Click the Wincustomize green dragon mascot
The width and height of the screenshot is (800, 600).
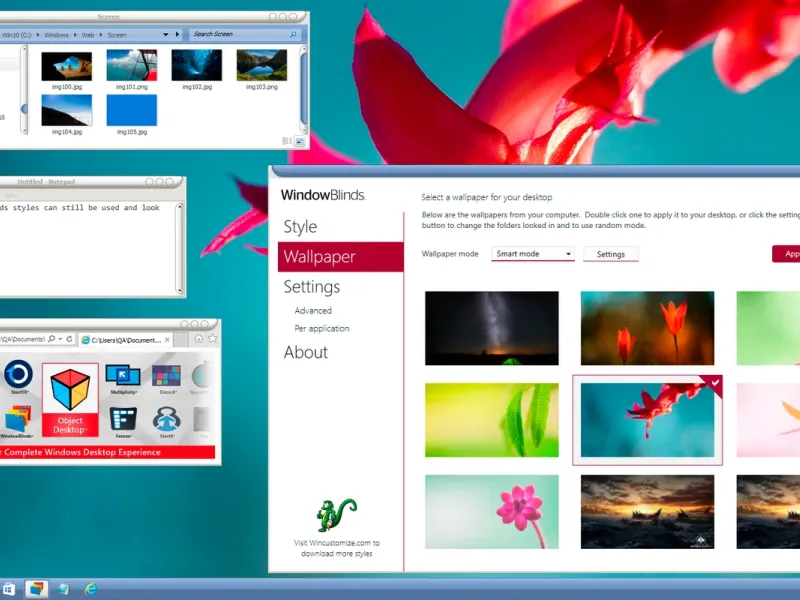pyautogui.click(x=336, y=515)
